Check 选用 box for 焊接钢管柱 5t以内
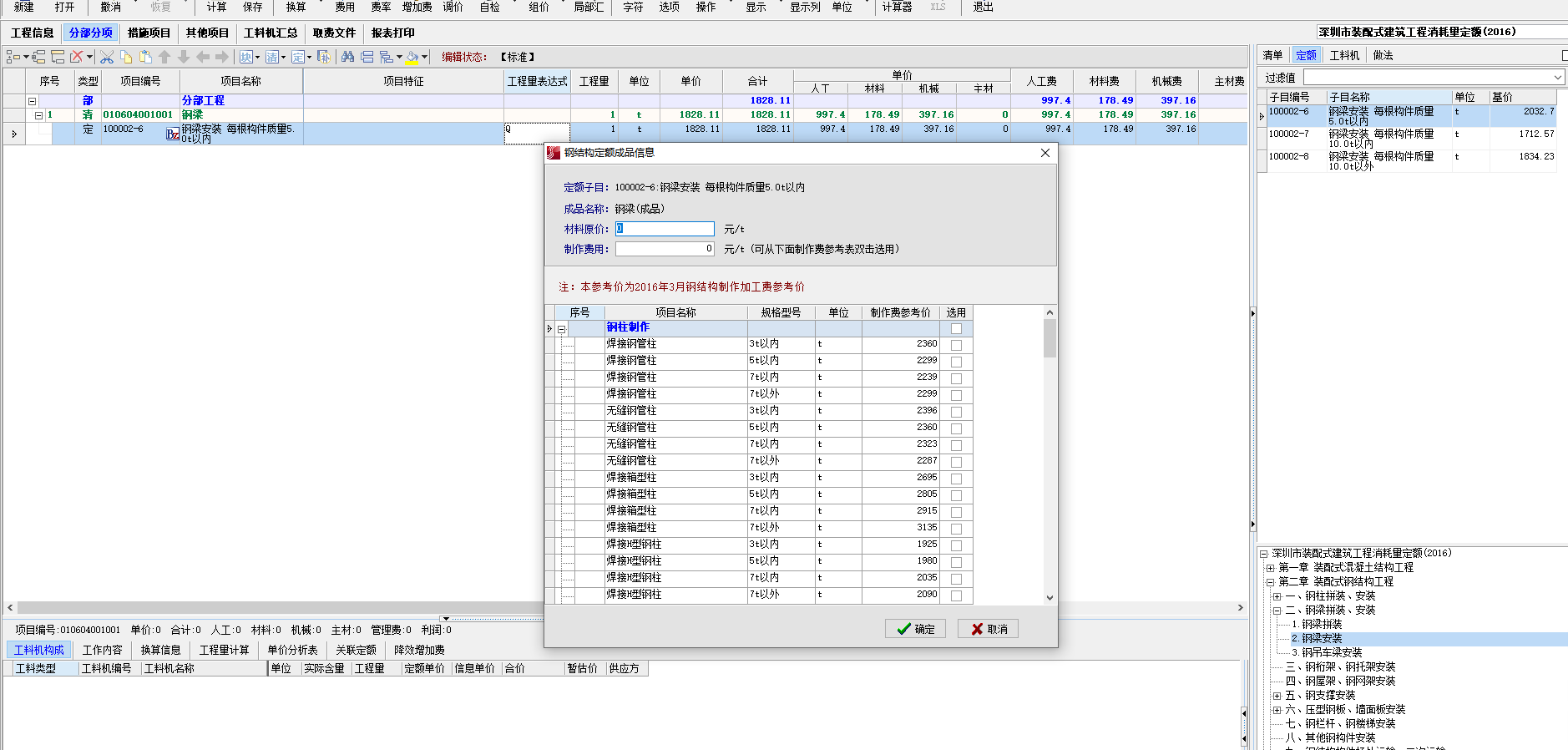Screen dimensions: 1568x750 (x=956, y=362)
